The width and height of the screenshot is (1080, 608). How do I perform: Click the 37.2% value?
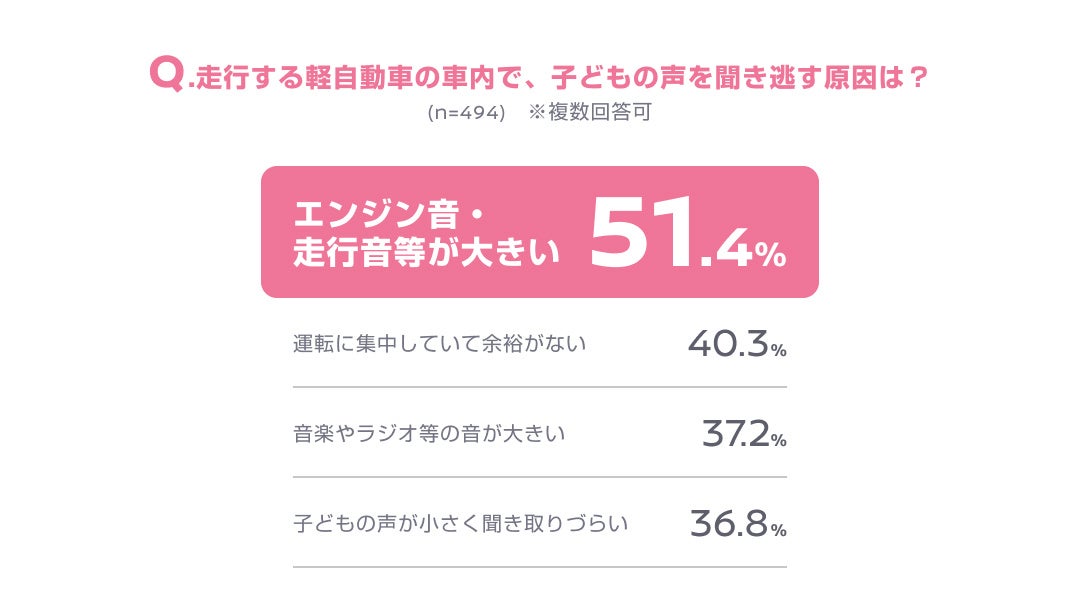(x=743, y=435)
